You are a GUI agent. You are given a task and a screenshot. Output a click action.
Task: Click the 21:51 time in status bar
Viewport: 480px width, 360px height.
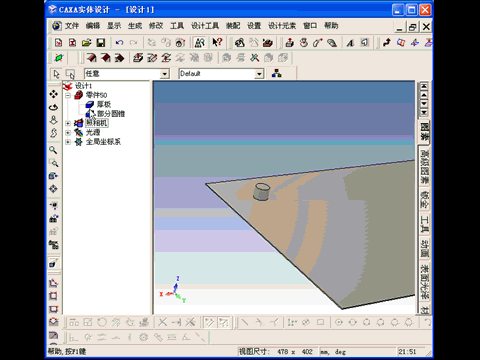click(x=407, y=352)
